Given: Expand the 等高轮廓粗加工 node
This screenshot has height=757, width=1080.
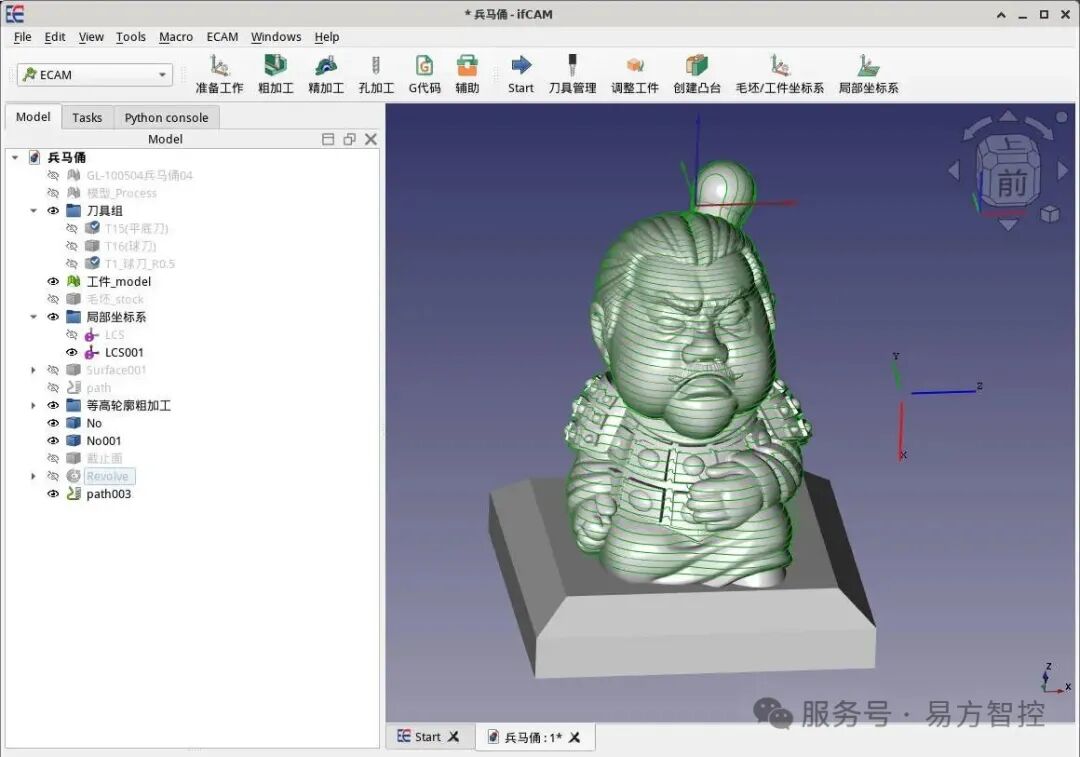Looking at the screenshot, I should click(33, 405).
